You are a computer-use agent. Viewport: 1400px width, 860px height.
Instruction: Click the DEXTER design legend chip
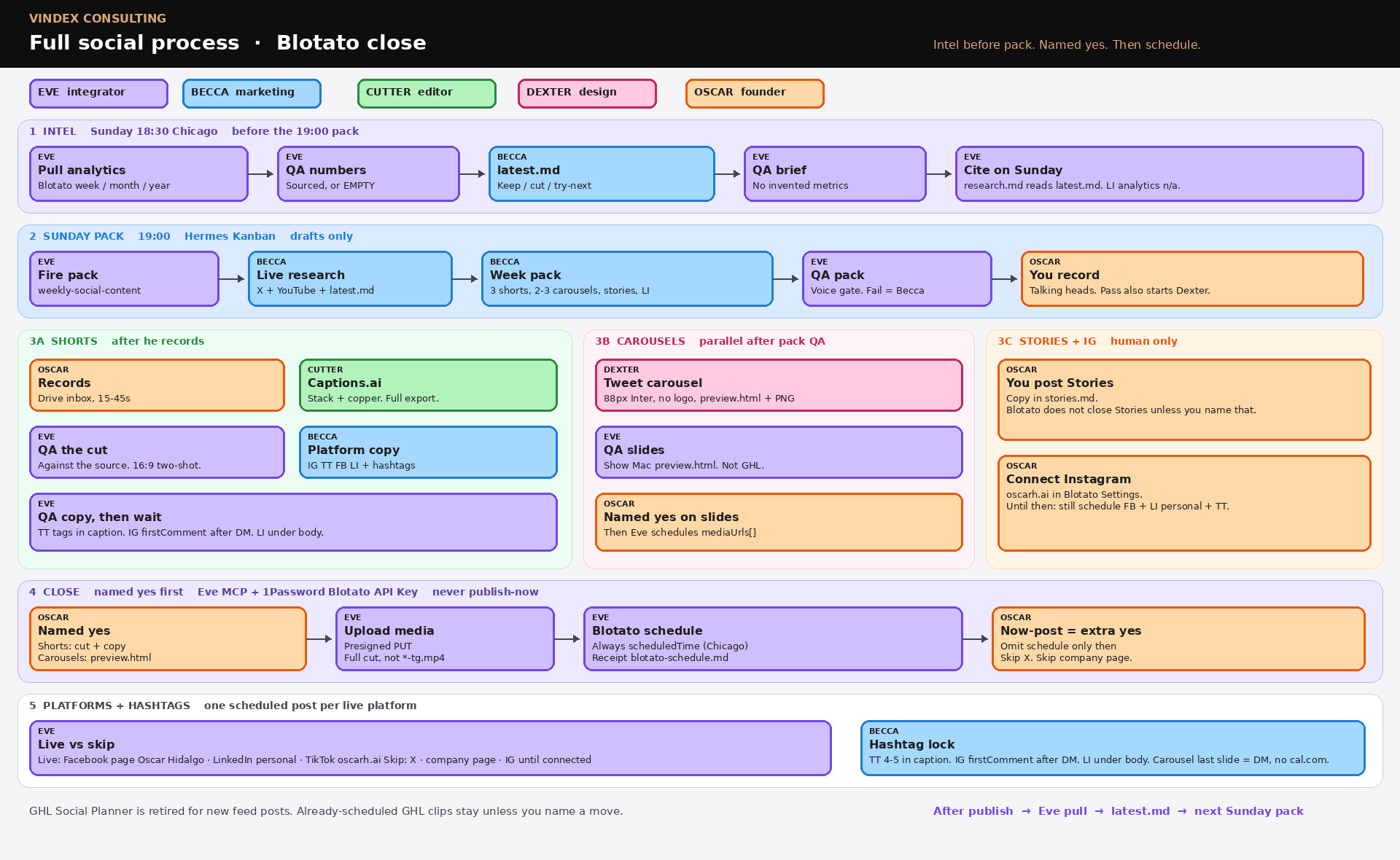(x=587, y=93)
